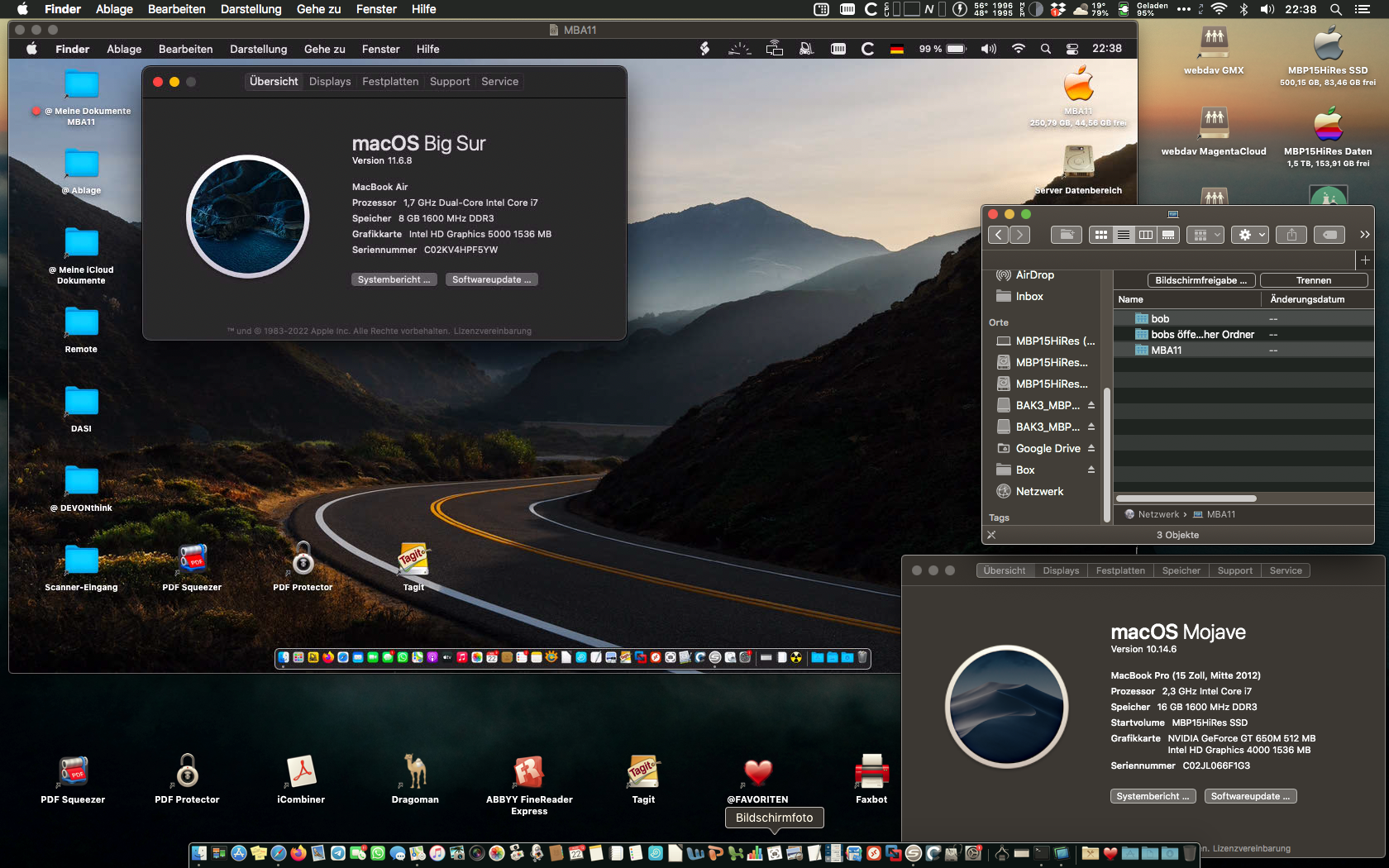
Task: Open Notification Center from the menu bar
Action: tap(1363, 9)
